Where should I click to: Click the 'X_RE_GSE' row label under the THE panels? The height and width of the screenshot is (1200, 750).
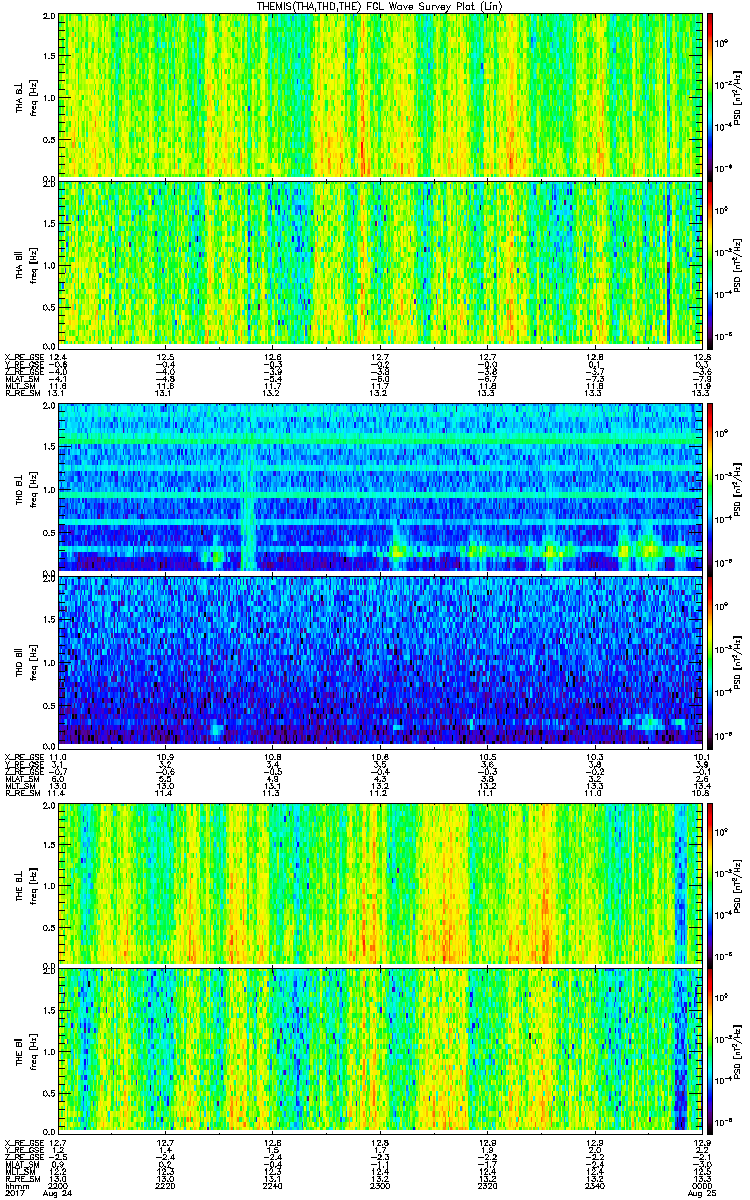[24, 1142]
